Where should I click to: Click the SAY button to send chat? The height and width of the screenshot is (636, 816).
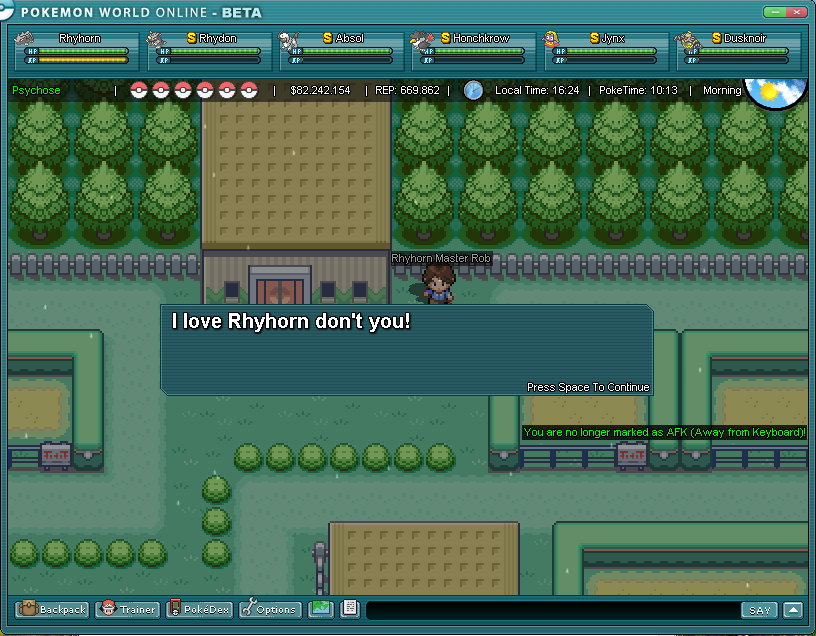760,610
